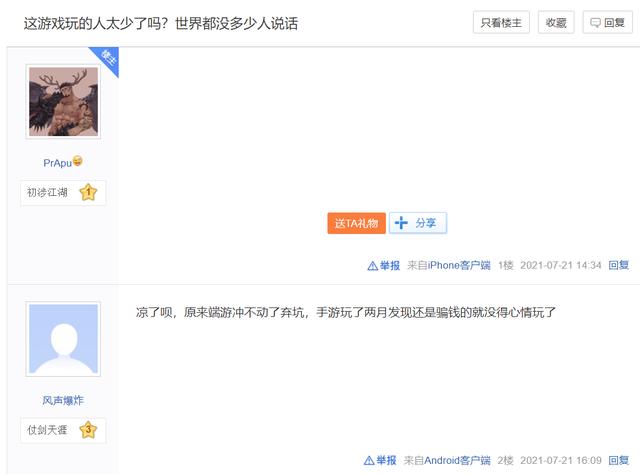Open 风声爆炸 default avatar
The width and height of the screenshot is (640, 474).
pyautogui.click(x=63, y=339)
